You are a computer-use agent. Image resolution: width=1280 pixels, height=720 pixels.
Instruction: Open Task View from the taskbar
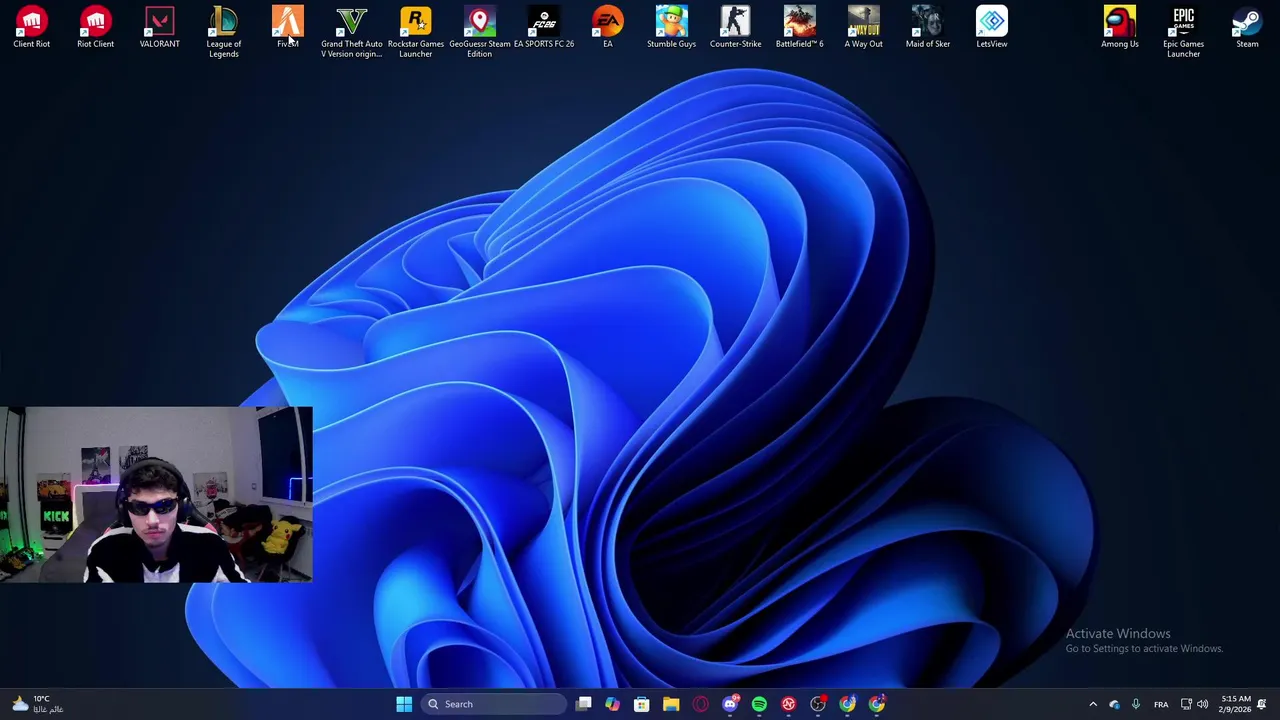[584, 704]
